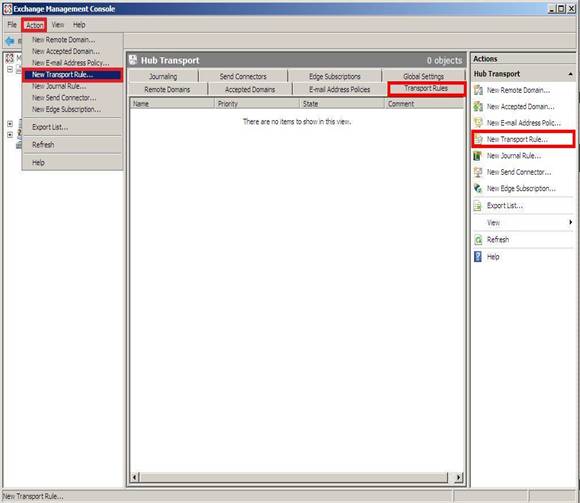Click the New Send Connector icon in Actions pane
The image size is (580, 503).
pos(478,172)
